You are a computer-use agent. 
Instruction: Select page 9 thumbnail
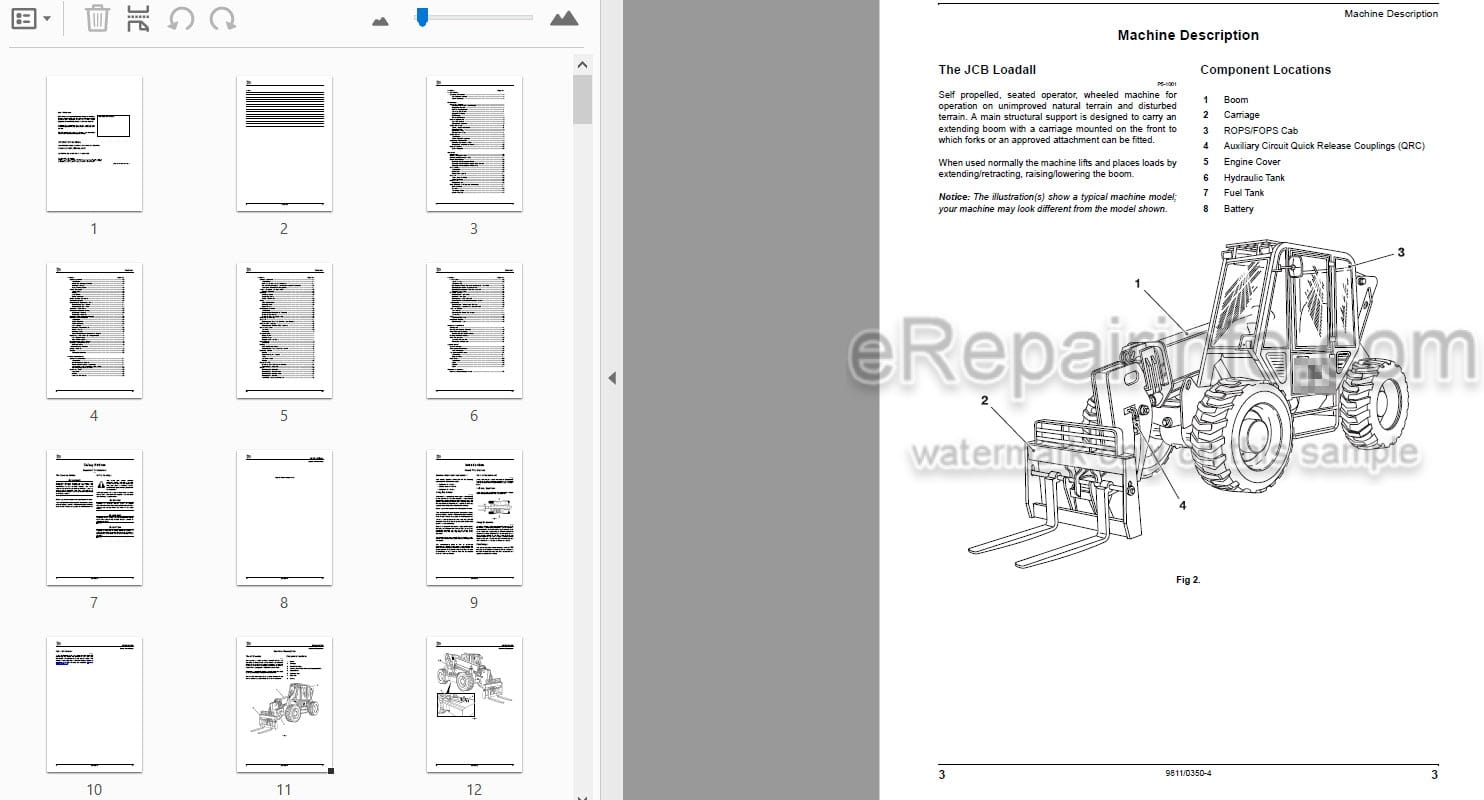pos(474,517)
